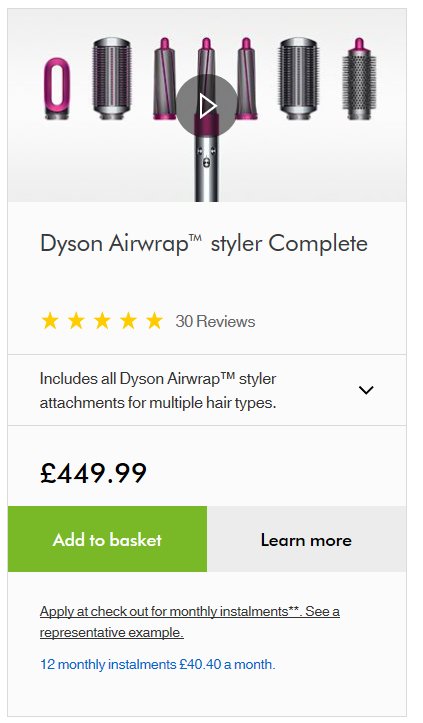Screen dimensions: 423x723
Task: Click the 'Includes all Dyson Airwrap' description text
Action: point(158,391)
